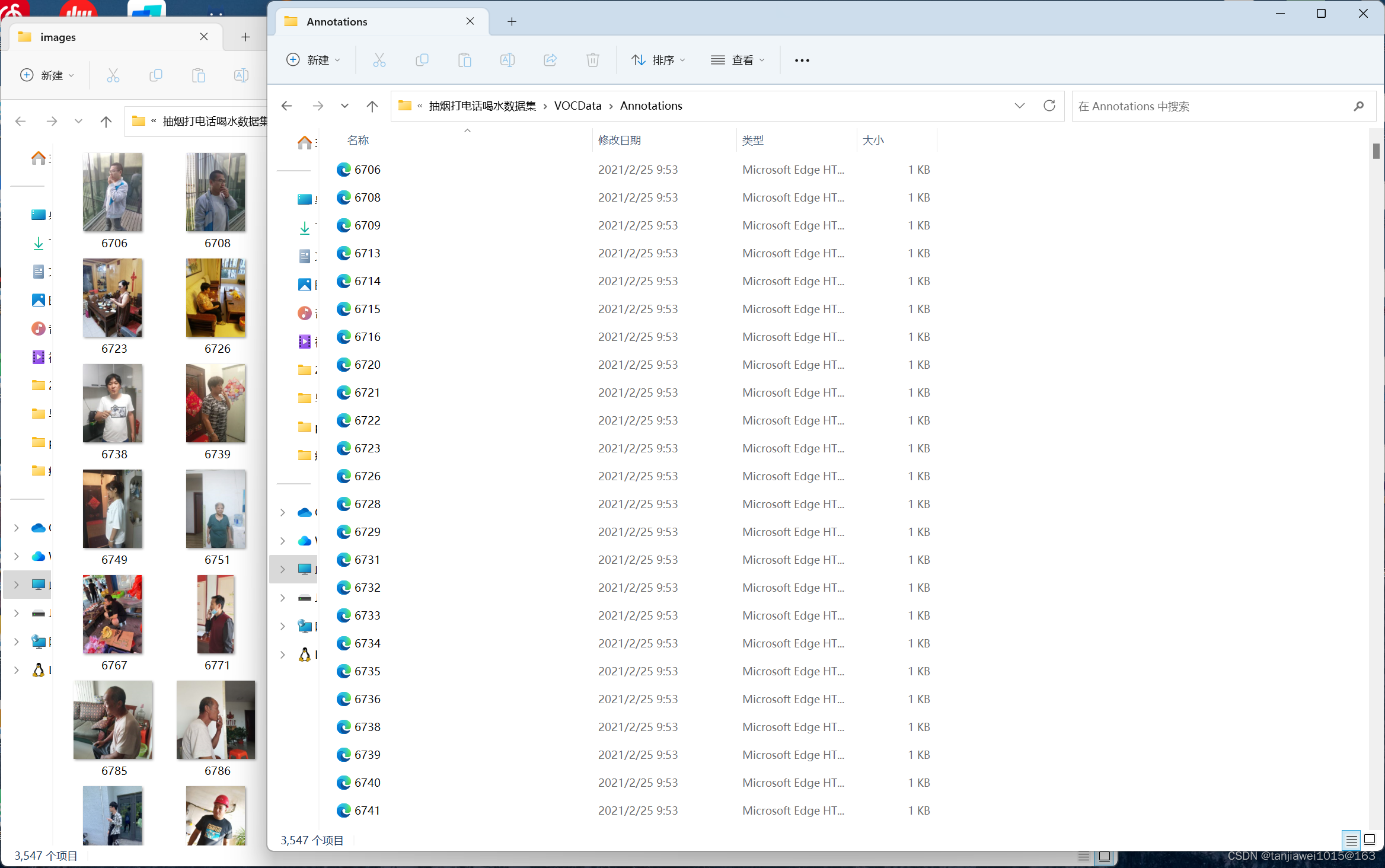Open the 查看 view dropdown

(x=738, y=60)
